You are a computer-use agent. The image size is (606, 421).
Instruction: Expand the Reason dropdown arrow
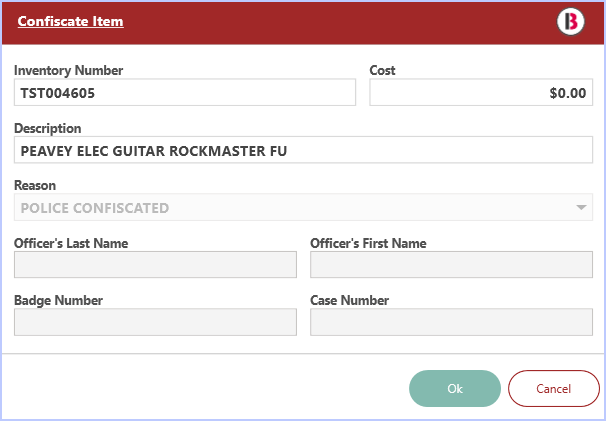tap(581, 208)
